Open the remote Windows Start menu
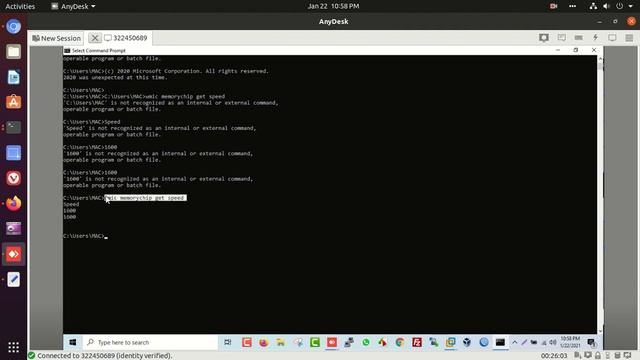Viewport: 640px width, 360px height. 73,342
